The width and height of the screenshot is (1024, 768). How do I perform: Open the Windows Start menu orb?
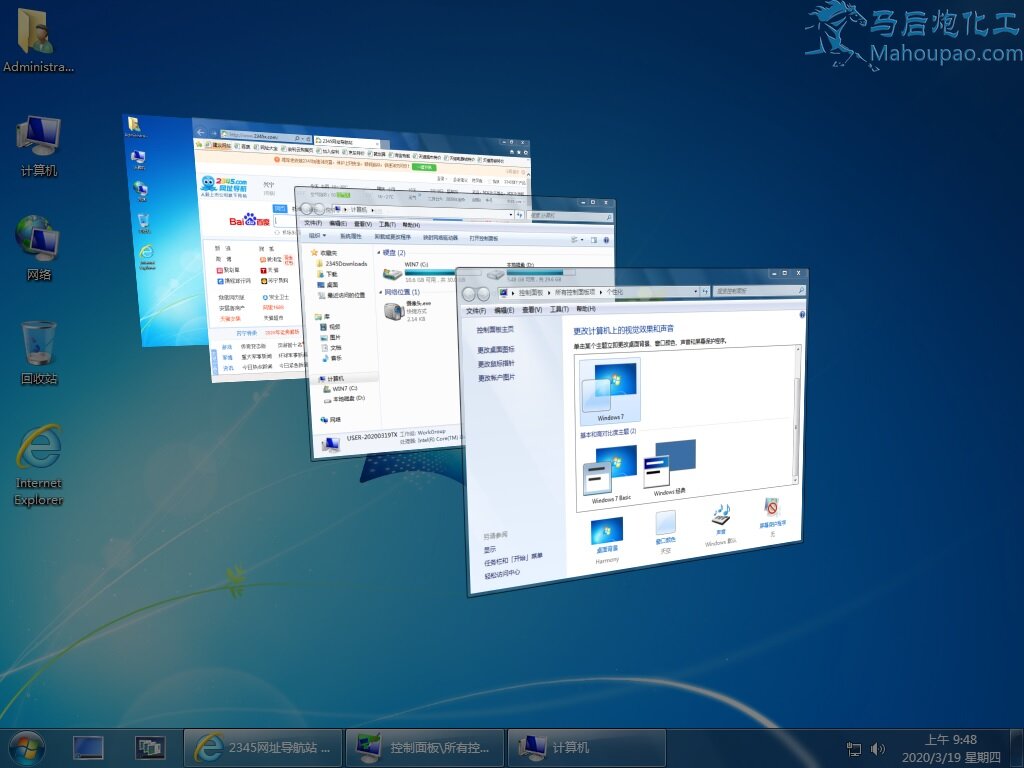coord(27,747)
